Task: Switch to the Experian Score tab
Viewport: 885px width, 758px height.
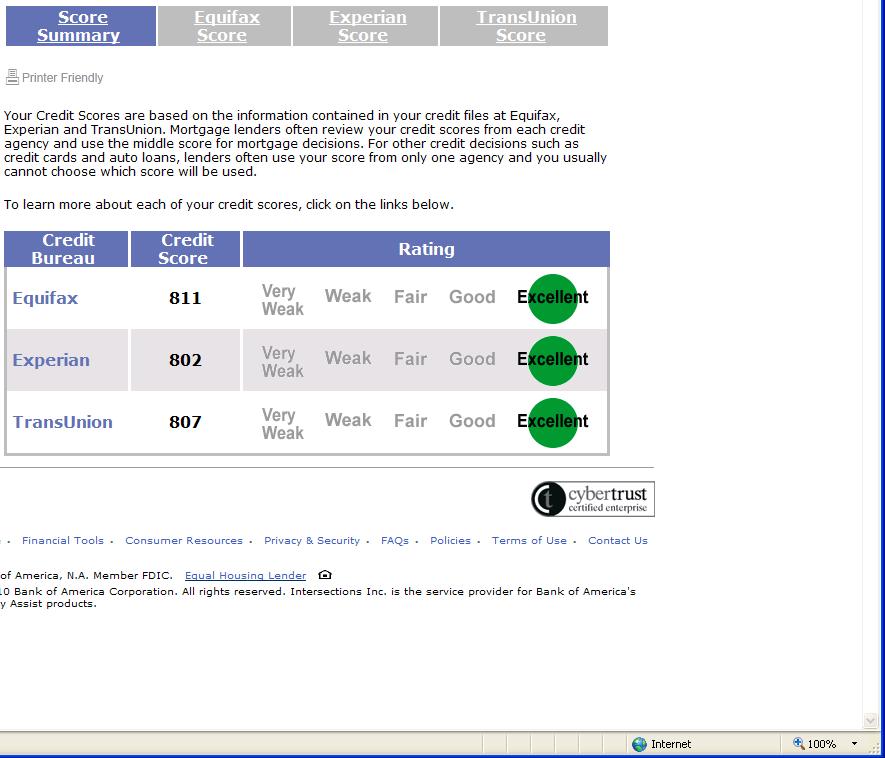Action: [365, 26]
